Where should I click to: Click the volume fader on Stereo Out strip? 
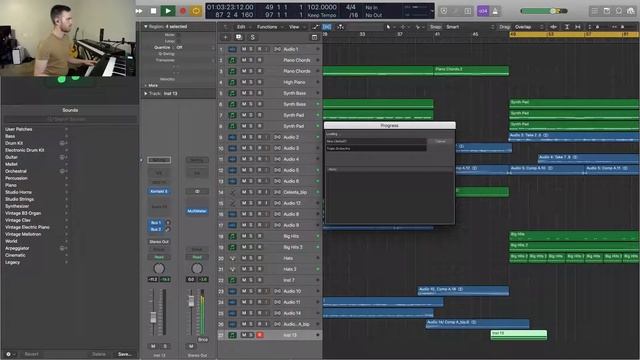click(191, 301)
